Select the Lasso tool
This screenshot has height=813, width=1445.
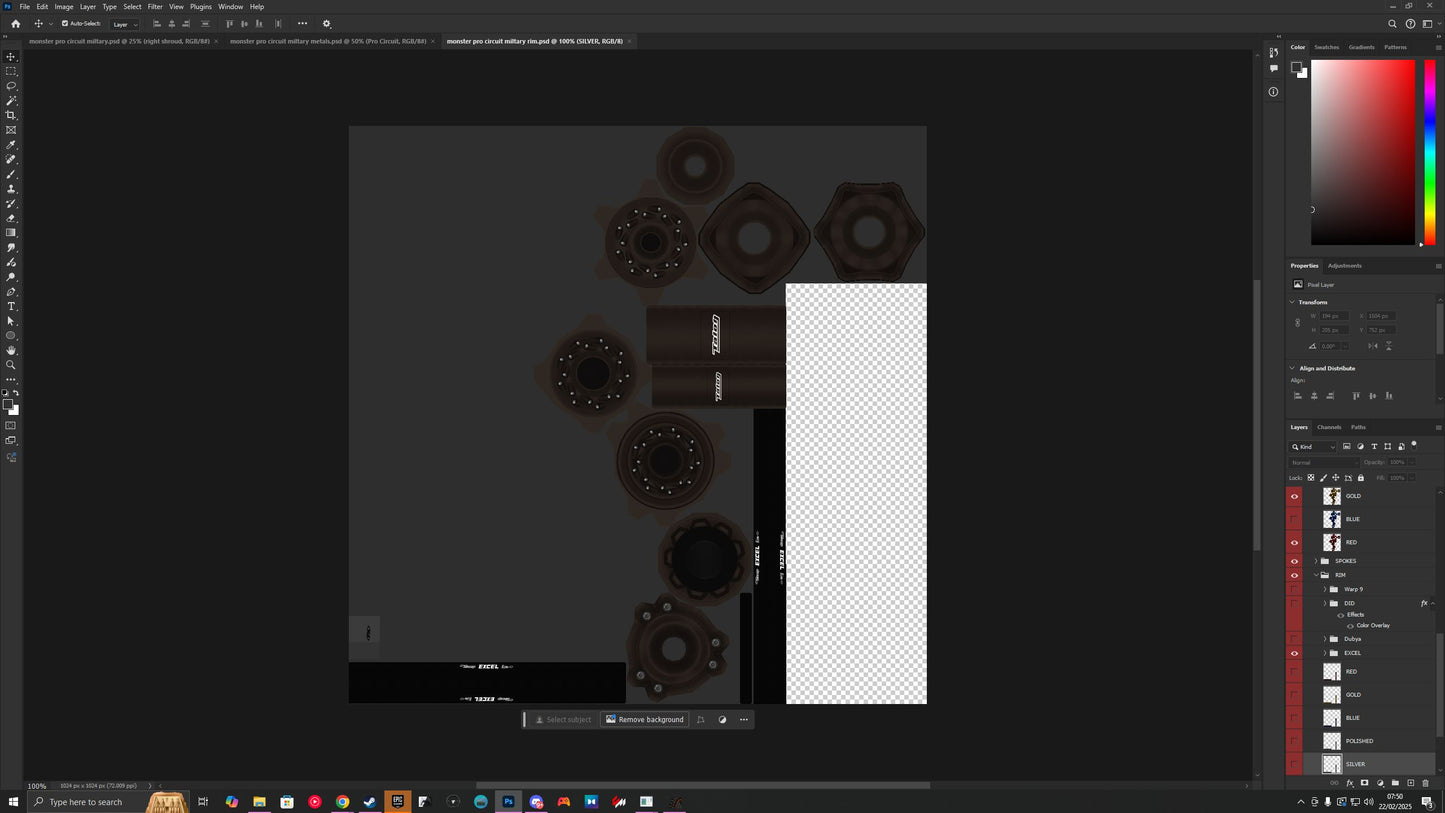click(11, 86)
